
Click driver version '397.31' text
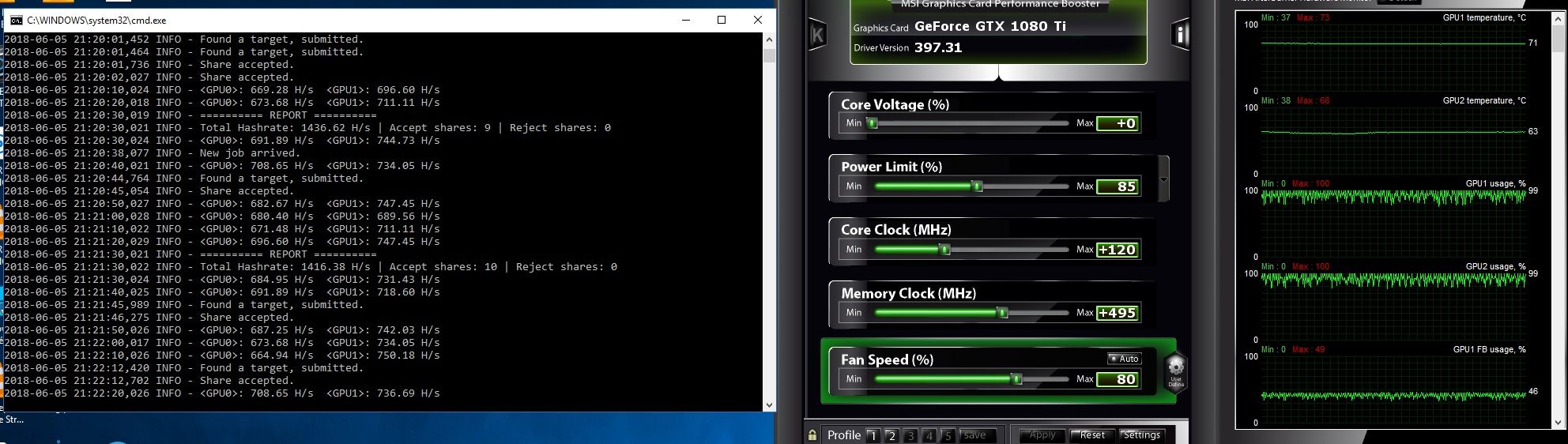point(938,47)
